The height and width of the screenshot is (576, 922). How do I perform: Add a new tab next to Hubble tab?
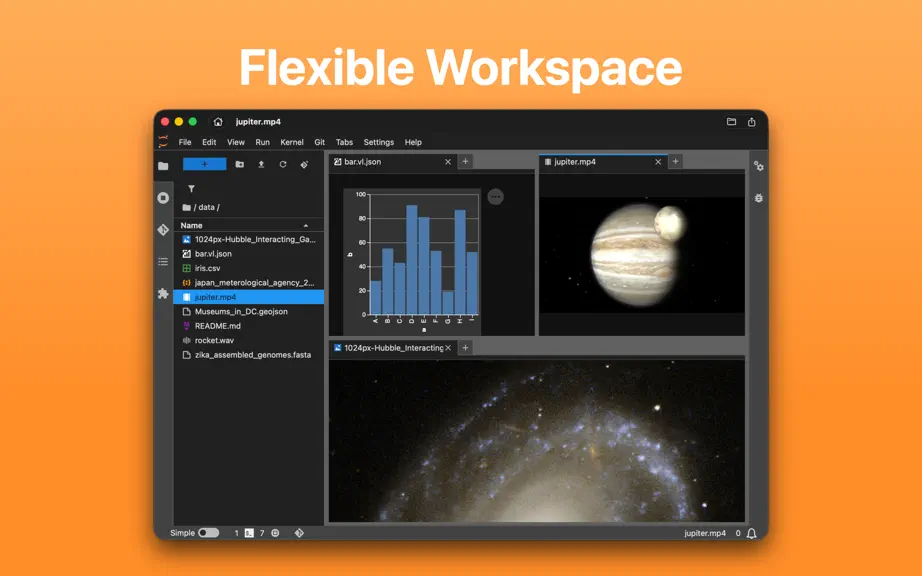tap(465, 348)
